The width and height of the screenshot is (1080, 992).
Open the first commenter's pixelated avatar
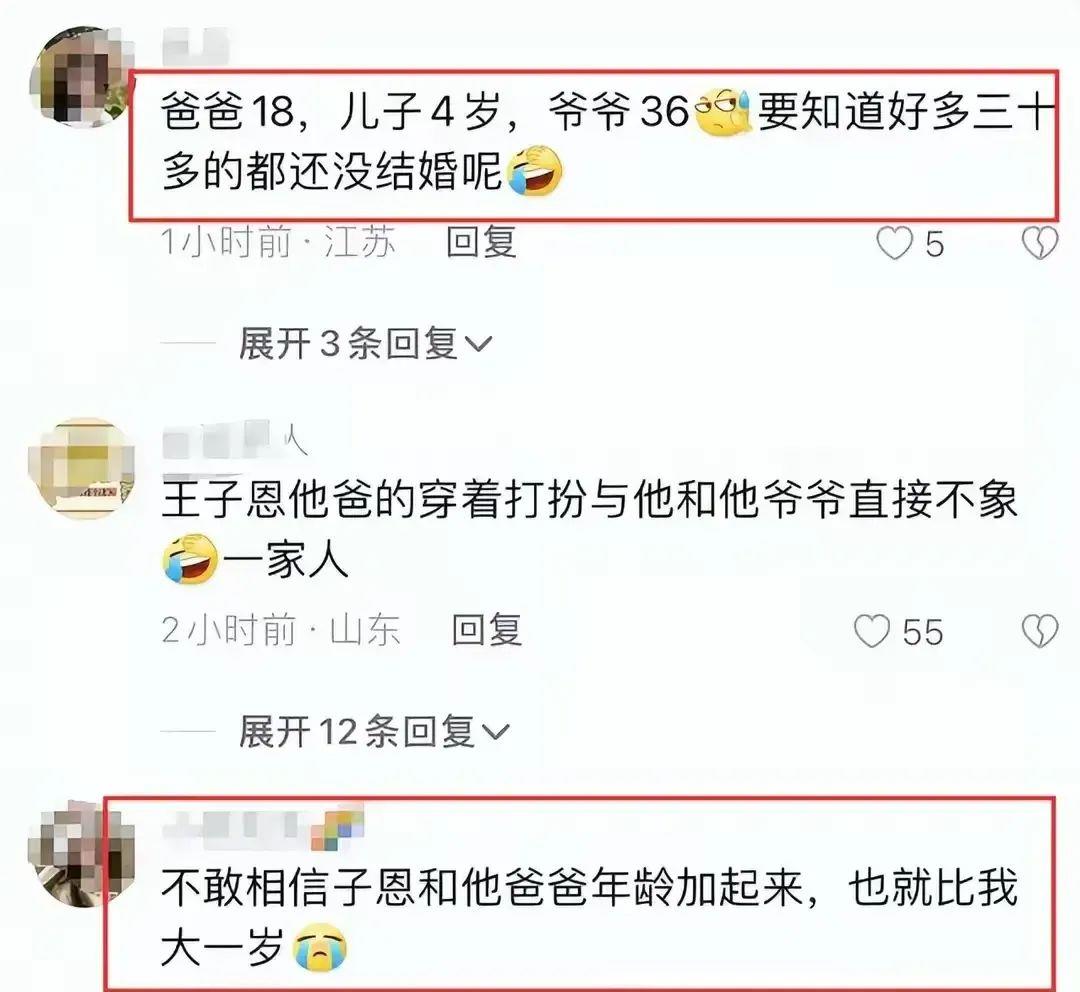(81, 78)
